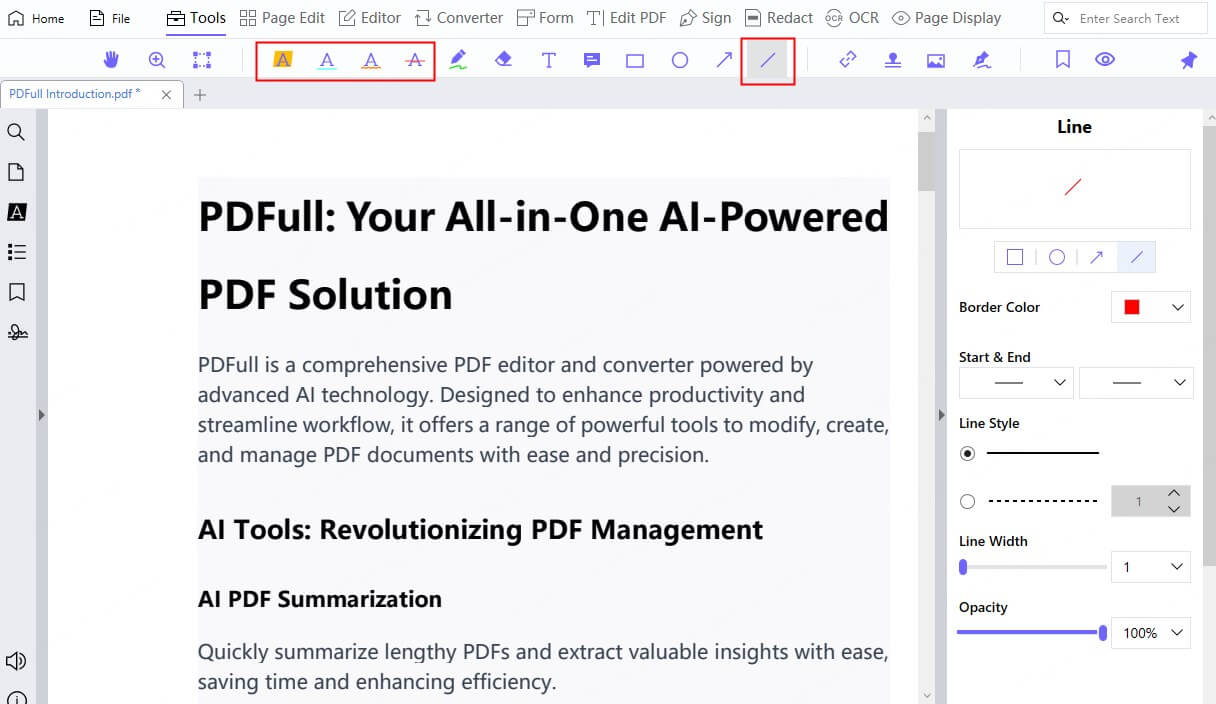This screenshot has width=1216, height=704.
Task: Select the Arrow annotation tool
Action: pos(723,59)
